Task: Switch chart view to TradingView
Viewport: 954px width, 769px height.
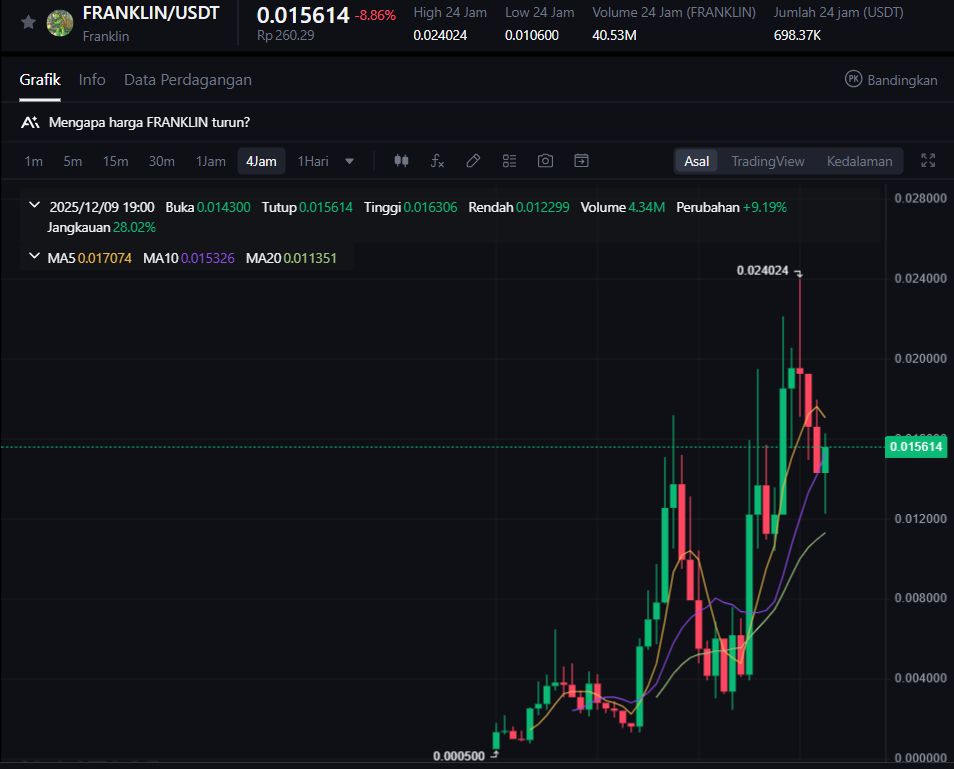Action: 767,161
